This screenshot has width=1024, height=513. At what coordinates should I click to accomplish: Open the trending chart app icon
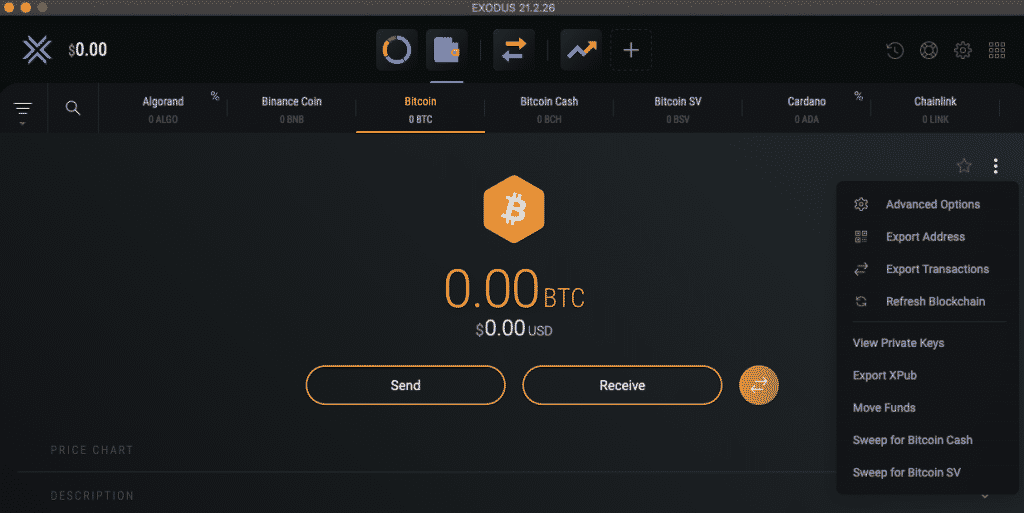pos(581,50)
